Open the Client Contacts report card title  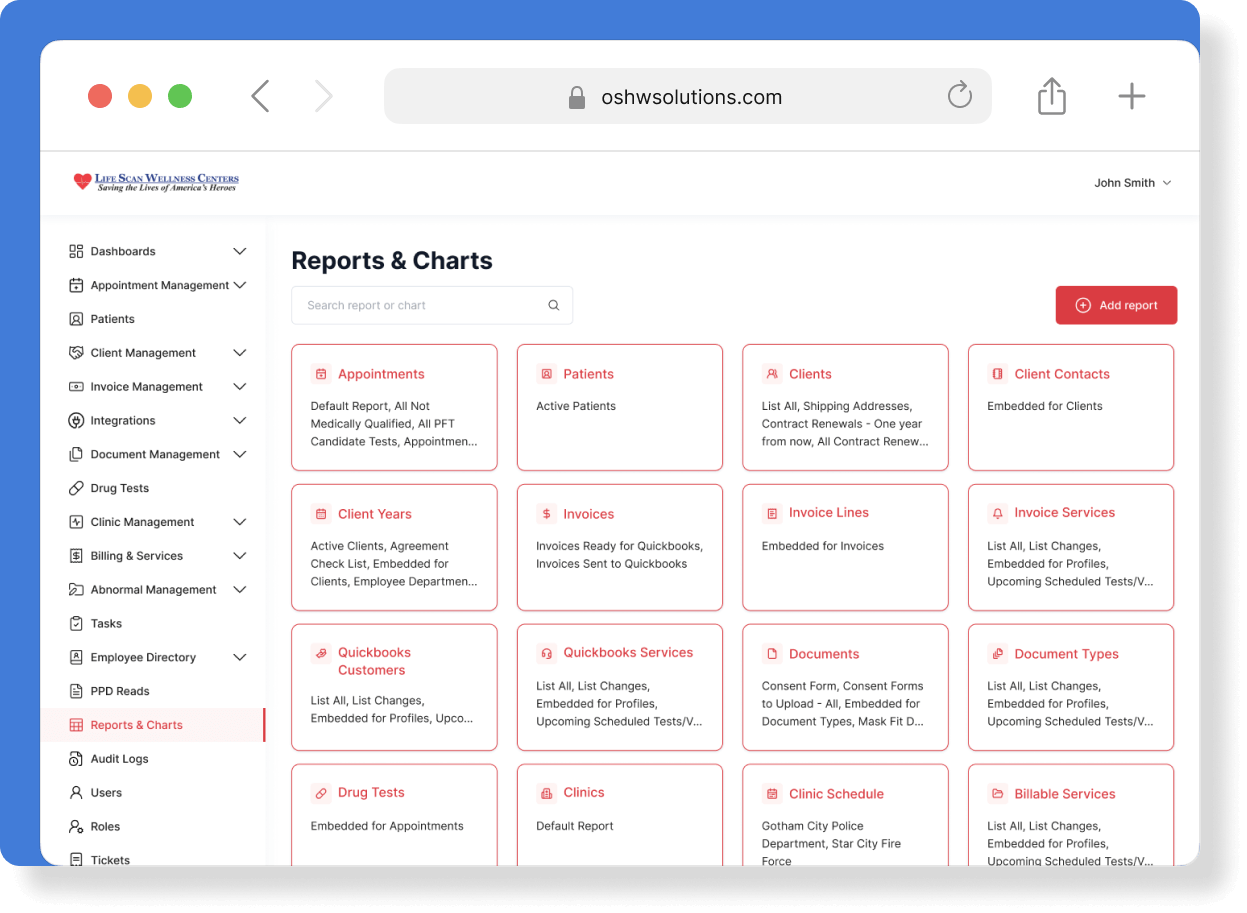1062,374
